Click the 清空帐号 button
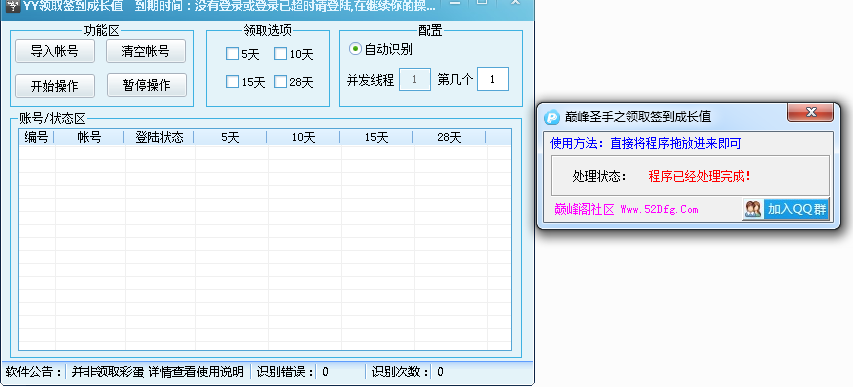The width and height of the screenshot is (853, 387). (x=146, y=51)
